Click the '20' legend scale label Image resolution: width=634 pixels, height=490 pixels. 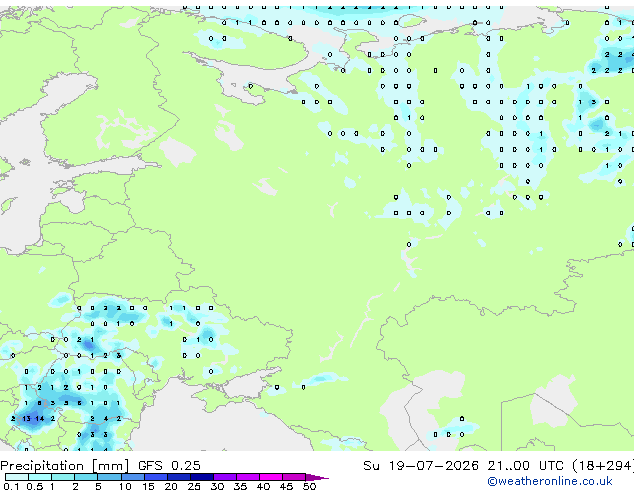(x=171, y=486)
